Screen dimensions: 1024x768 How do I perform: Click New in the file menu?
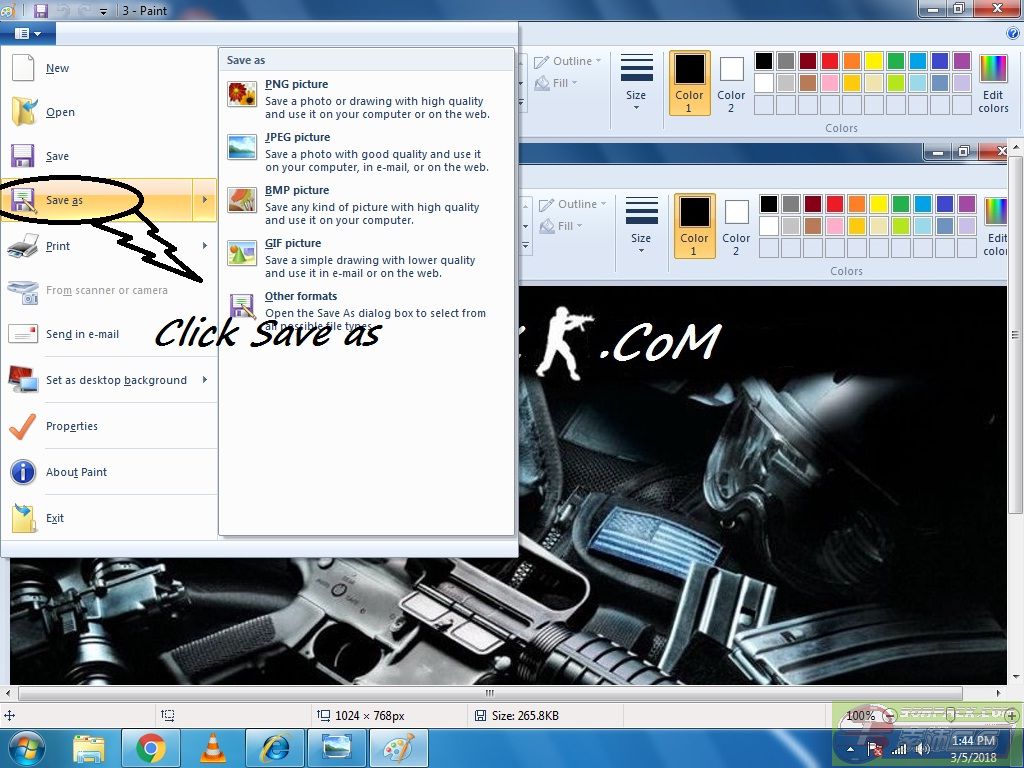click(57, 68)
